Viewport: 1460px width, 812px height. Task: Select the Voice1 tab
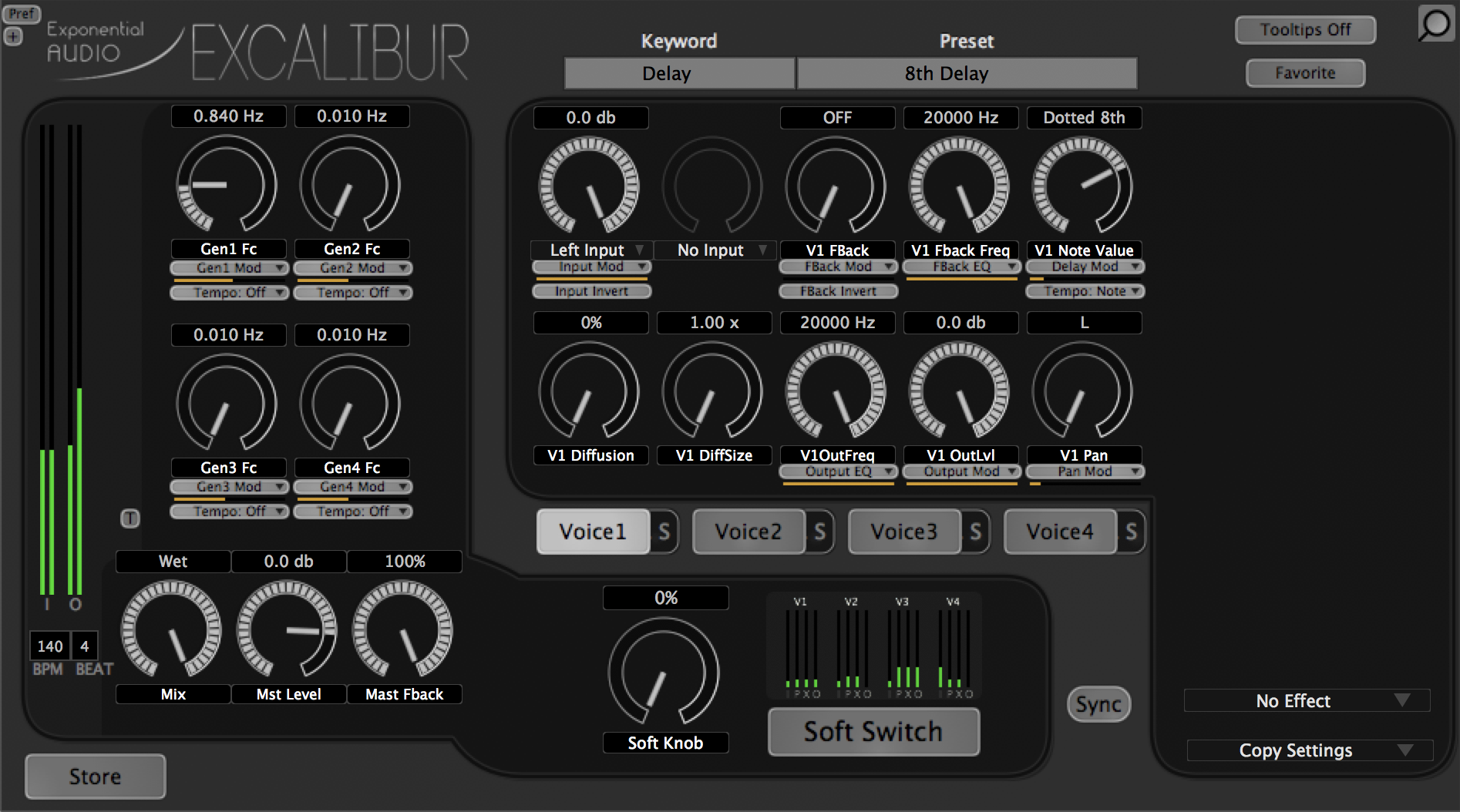click(x=593, y=532)
